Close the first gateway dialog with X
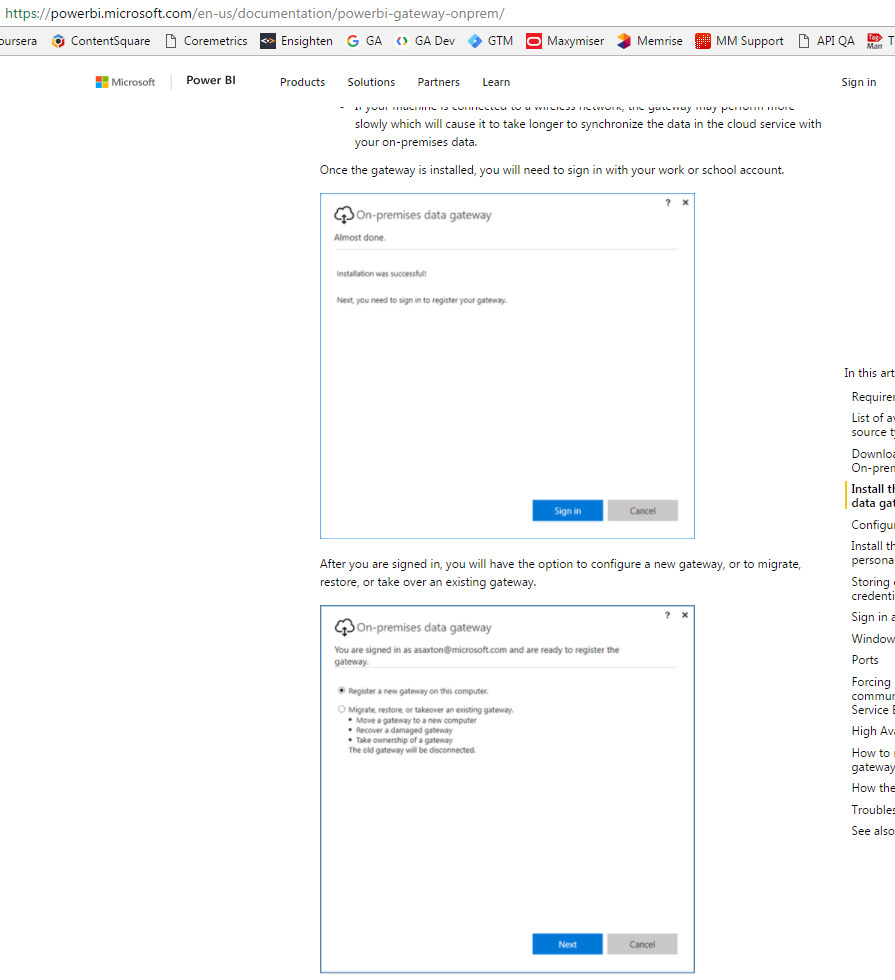The image size is (895, 980). click(x=686, y=202)
